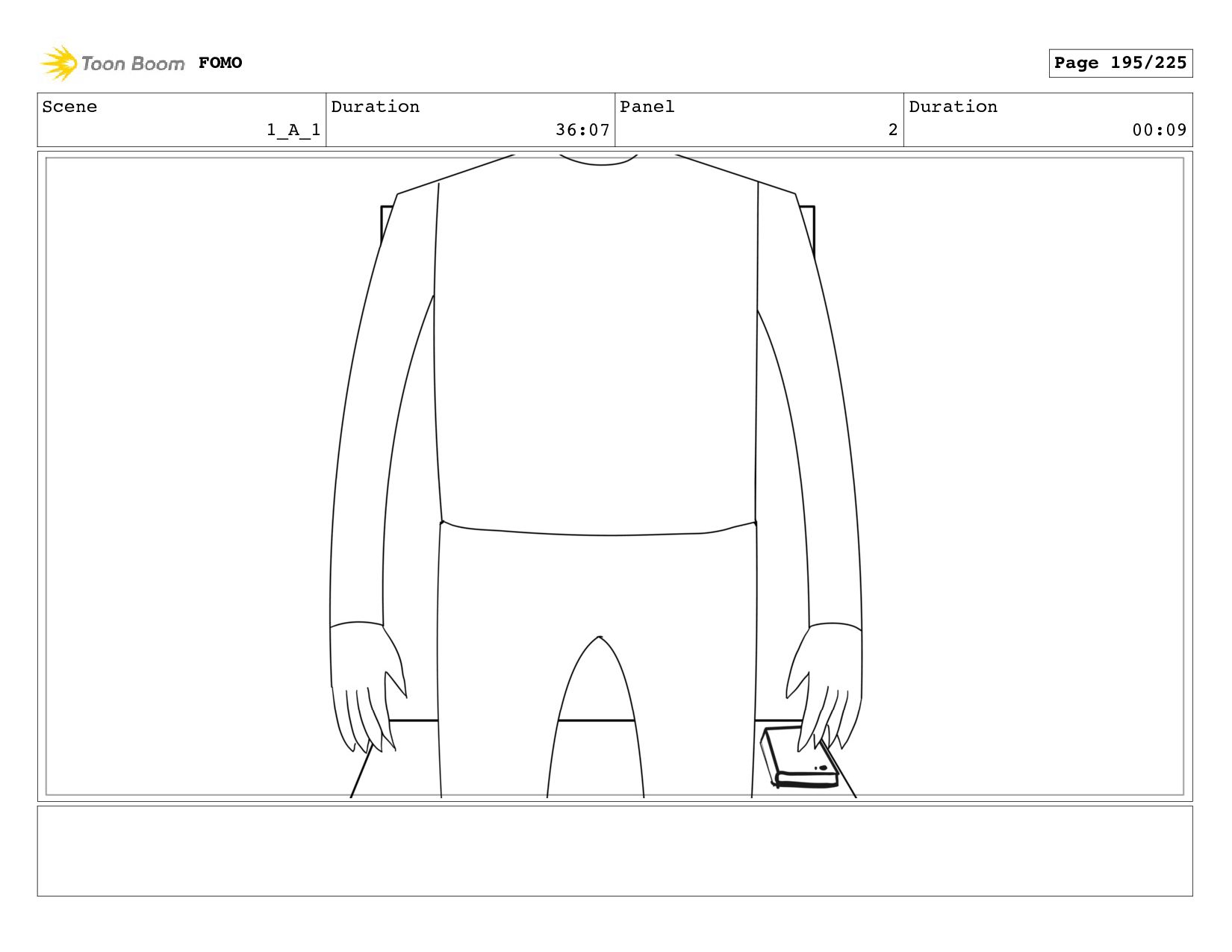Viewport: 1232px width, 952px height.
Task: Click the Toon Boom logo
Action: (x=112, y=63)
